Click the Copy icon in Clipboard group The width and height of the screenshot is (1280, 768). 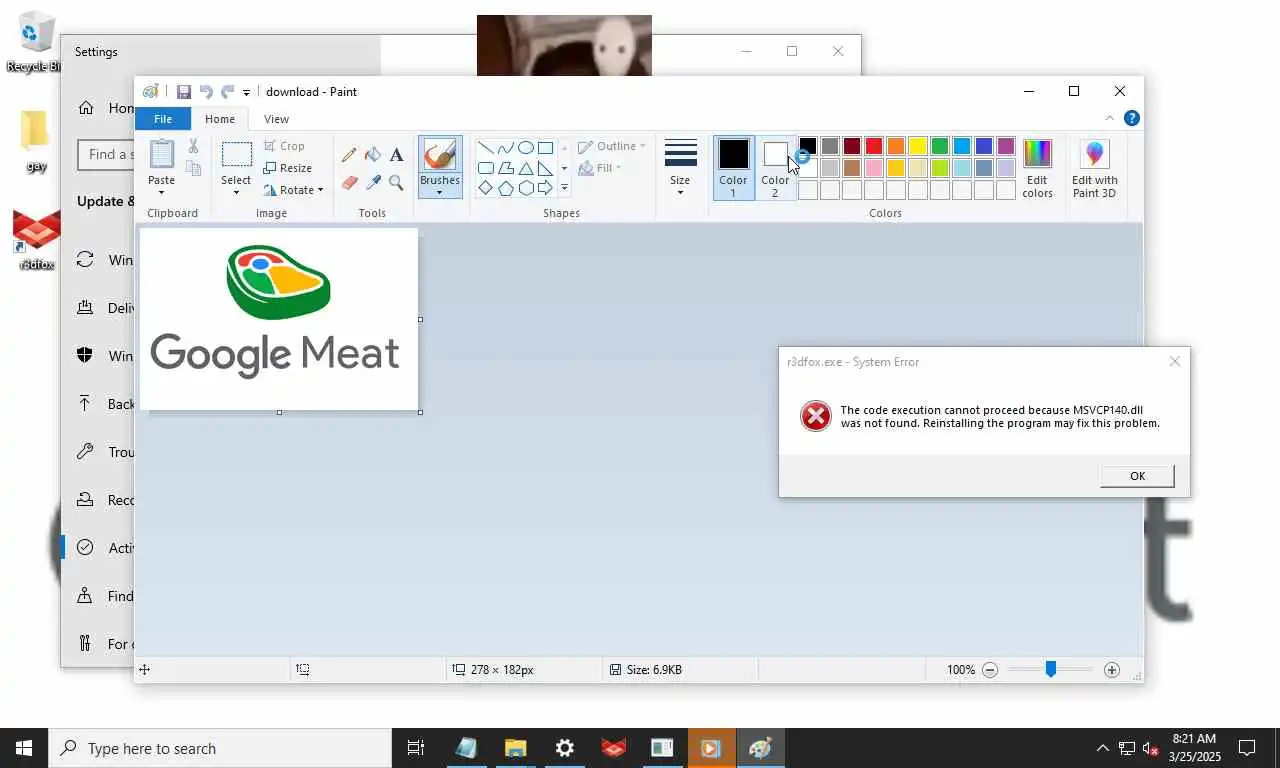coord(193,169)
